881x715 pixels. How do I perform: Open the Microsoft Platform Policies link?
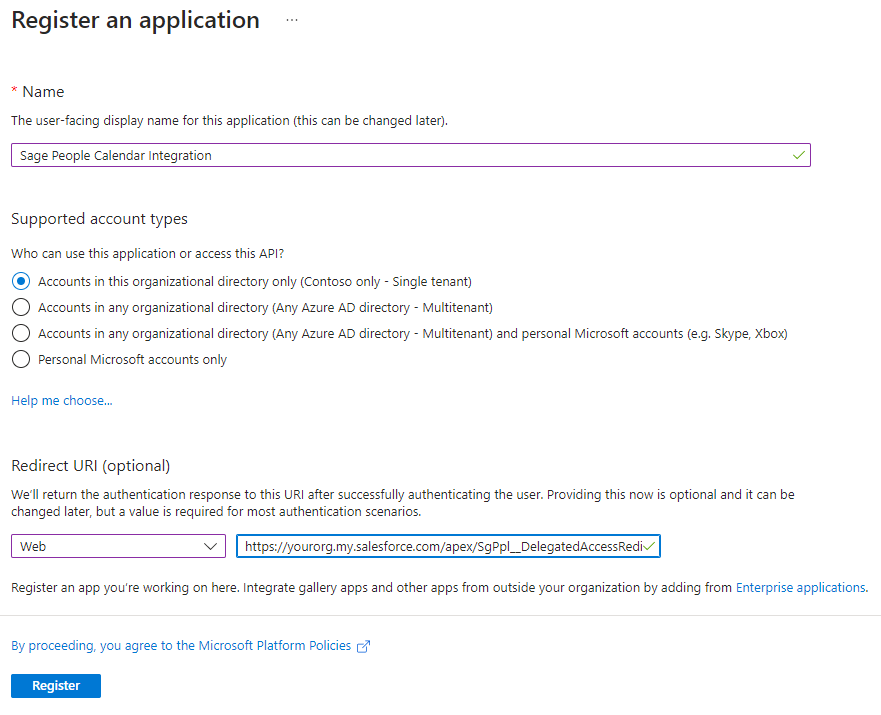point(181,646)
